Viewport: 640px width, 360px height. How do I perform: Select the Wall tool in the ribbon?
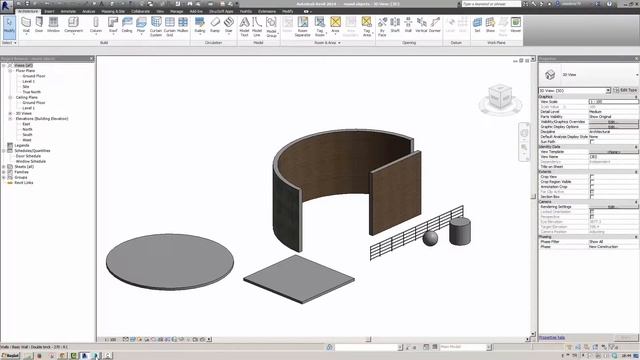(x=26, y=25)
